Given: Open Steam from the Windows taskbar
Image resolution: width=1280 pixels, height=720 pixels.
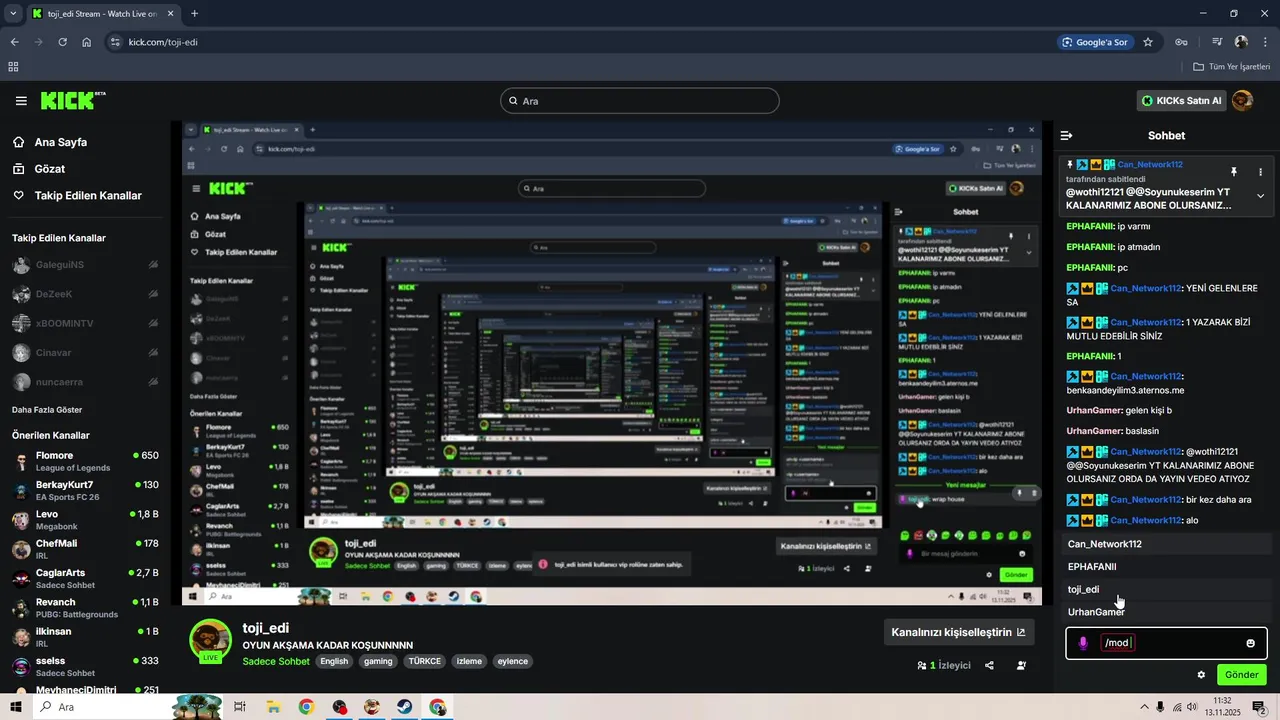Looking at the screenshot, I should coord(404,707).
